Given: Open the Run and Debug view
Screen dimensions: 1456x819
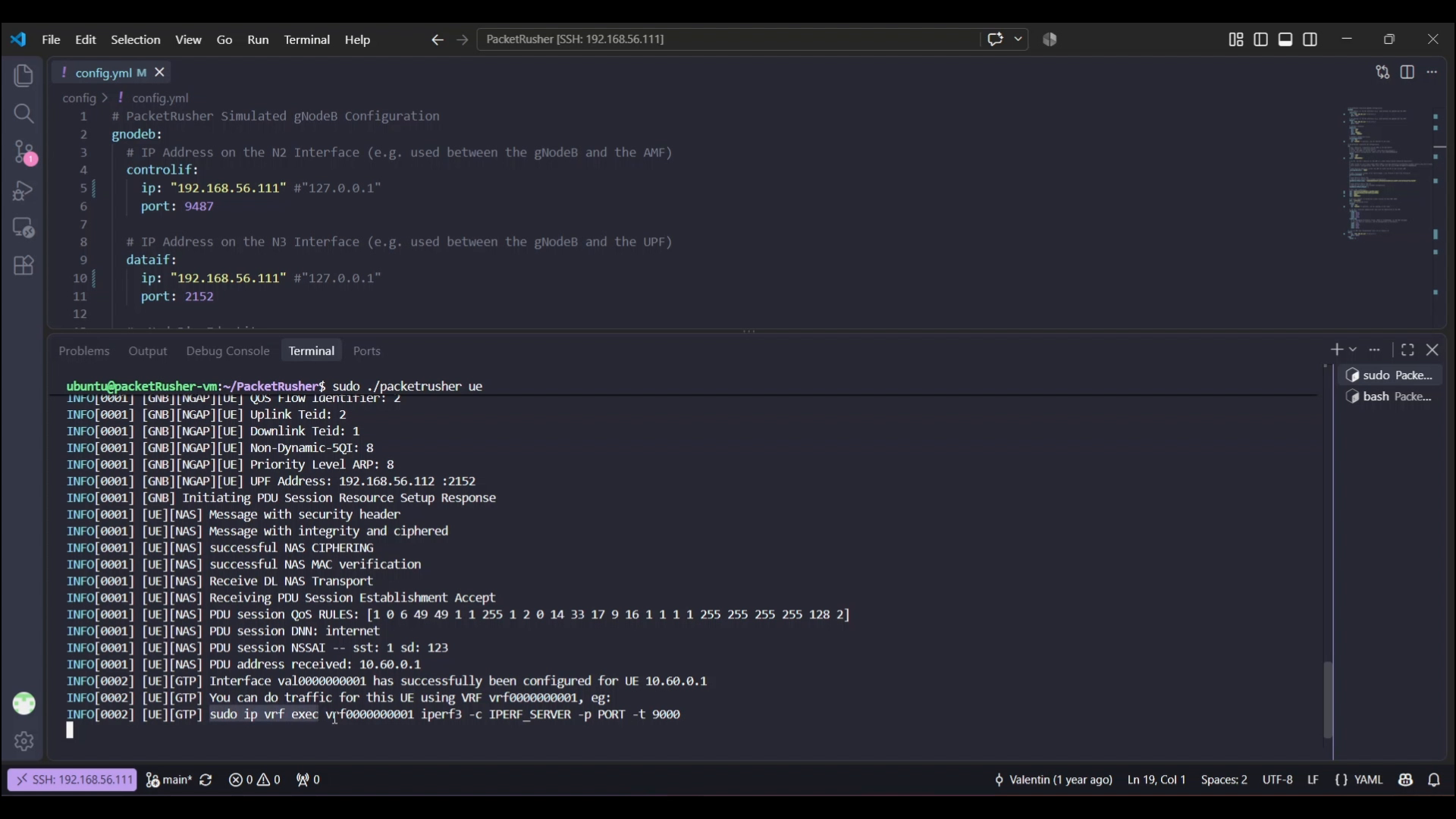Looking at the screenshot, I should 24,190.
